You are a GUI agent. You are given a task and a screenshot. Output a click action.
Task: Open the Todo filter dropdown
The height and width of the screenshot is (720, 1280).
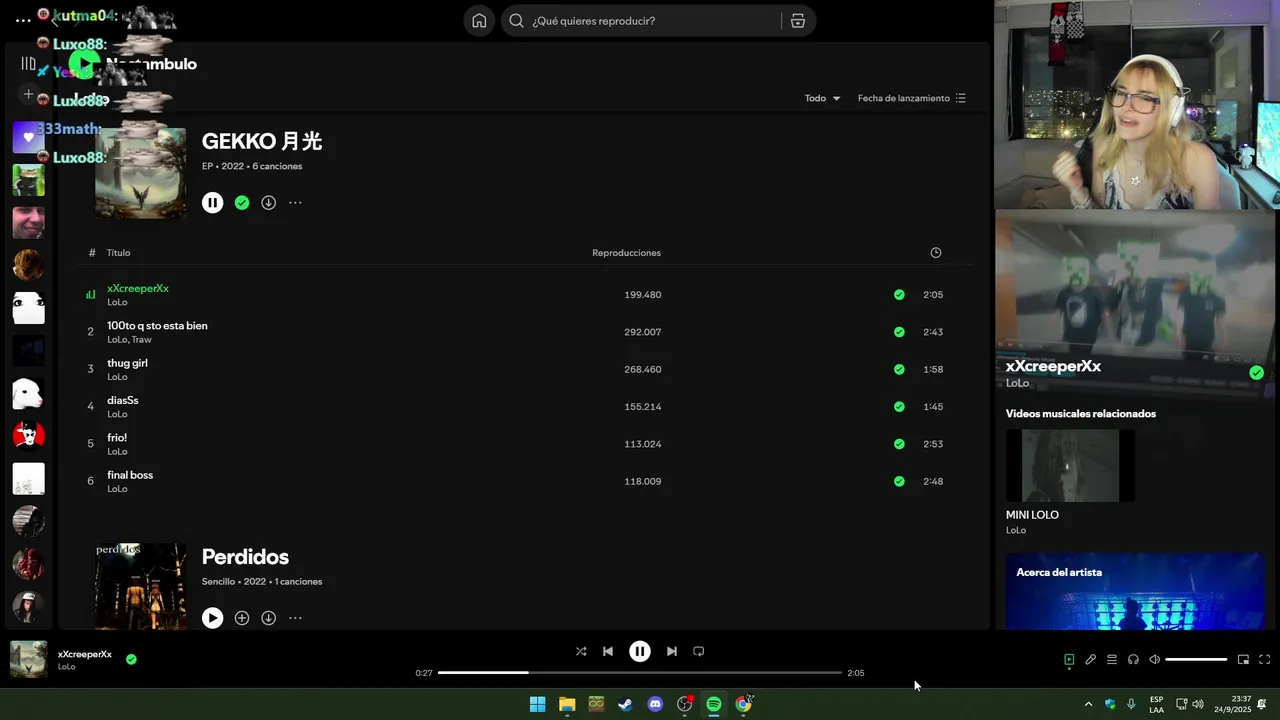click(x=823, y=98)
